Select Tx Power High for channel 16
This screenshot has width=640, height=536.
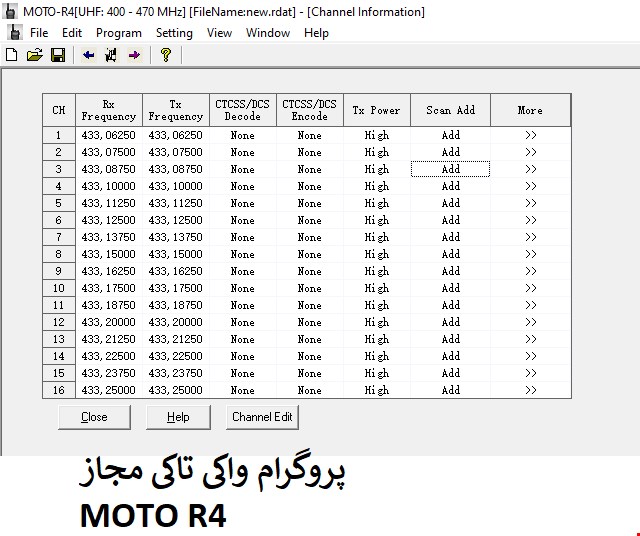coord(377,390)
